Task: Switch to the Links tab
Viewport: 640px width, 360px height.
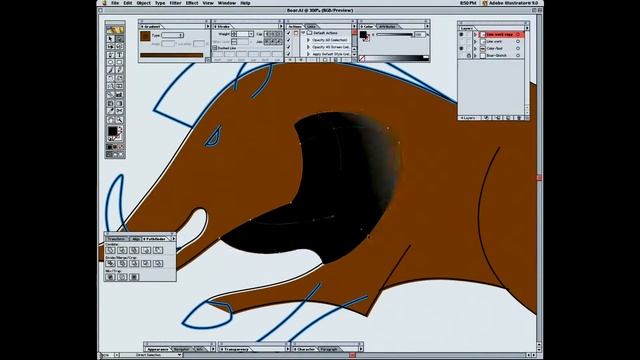Action: click(311, 27)
